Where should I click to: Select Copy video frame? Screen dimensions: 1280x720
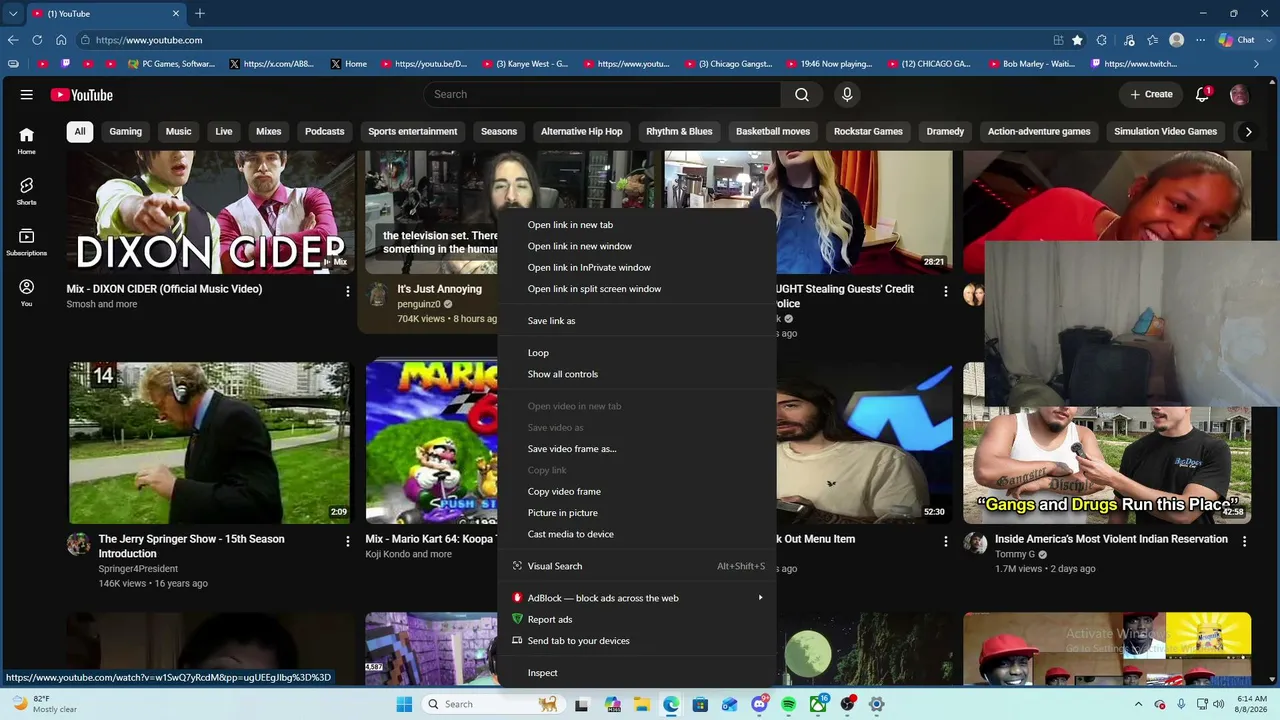pos(637,491)
